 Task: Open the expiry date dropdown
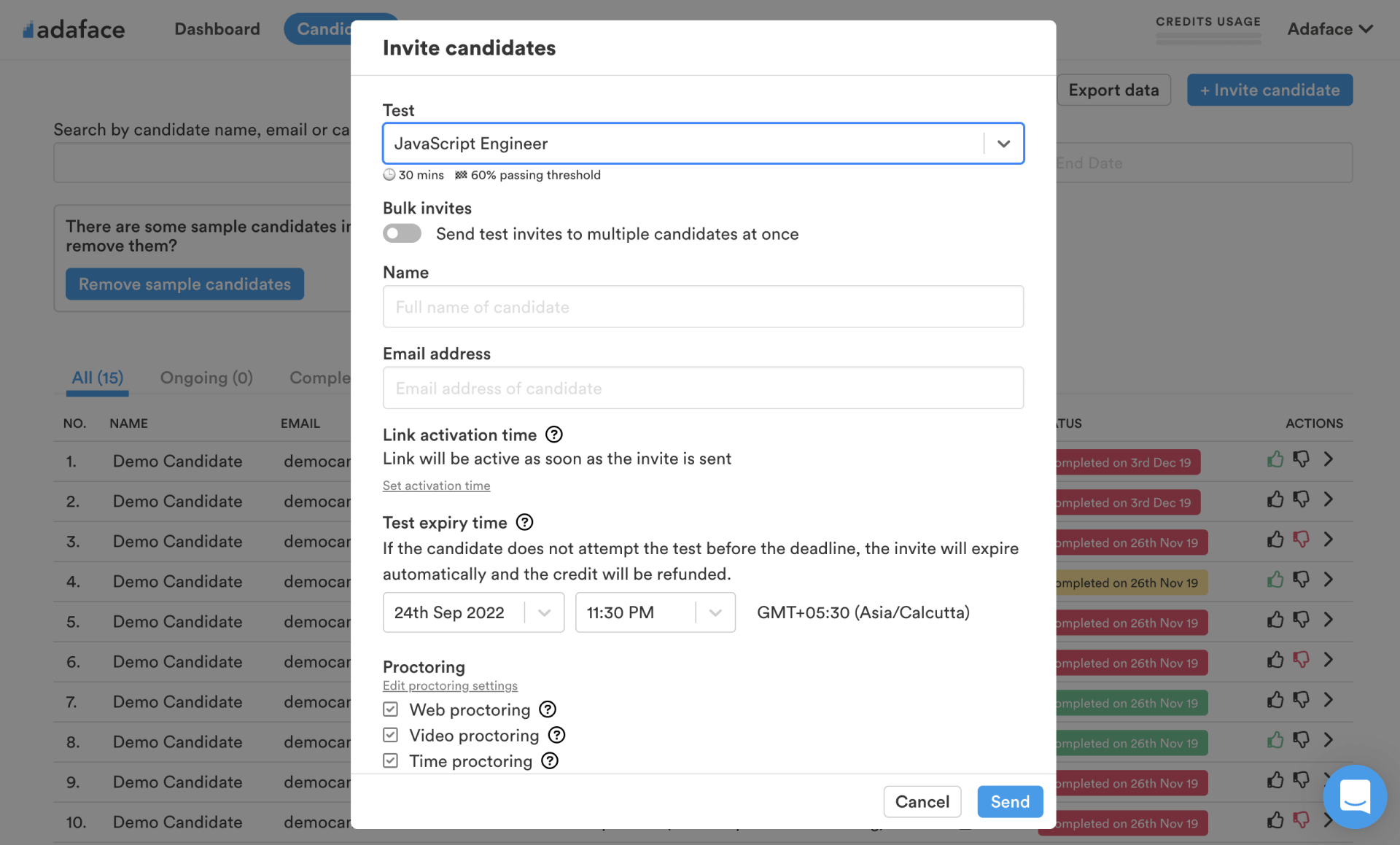tap(544, 612)
